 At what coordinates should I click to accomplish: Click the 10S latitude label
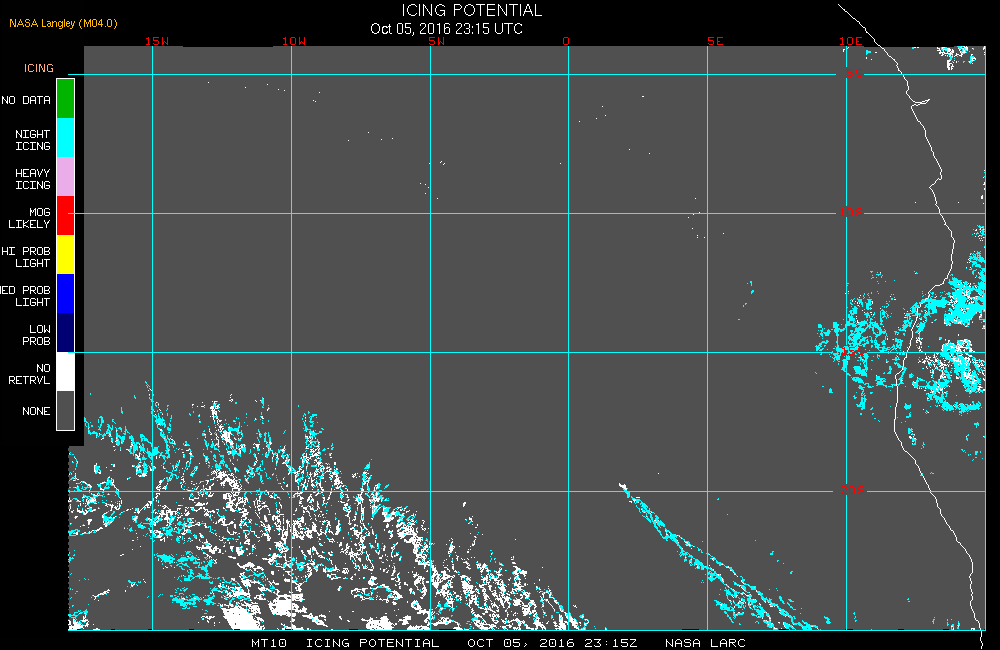[851, 212]
